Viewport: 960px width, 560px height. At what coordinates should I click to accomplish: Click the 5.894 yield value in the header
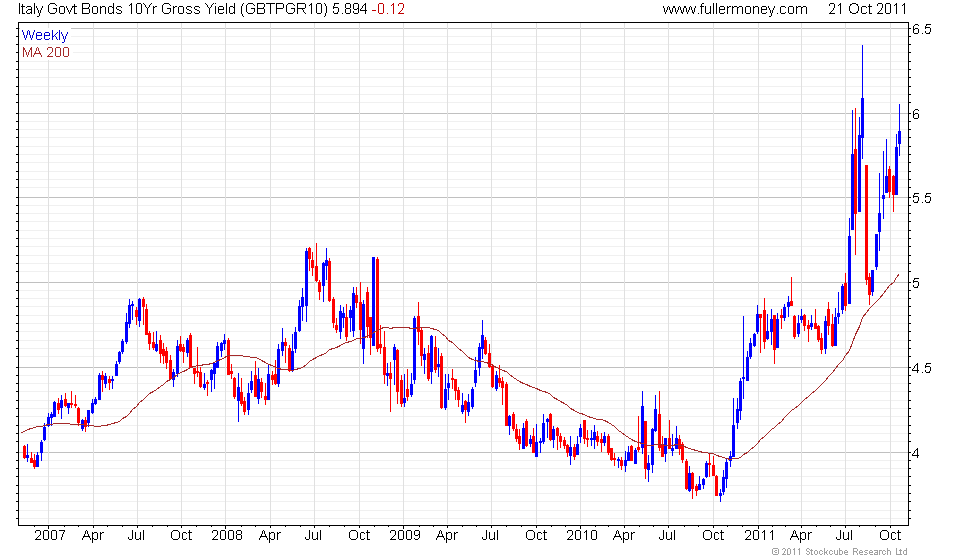click(350, 9)
